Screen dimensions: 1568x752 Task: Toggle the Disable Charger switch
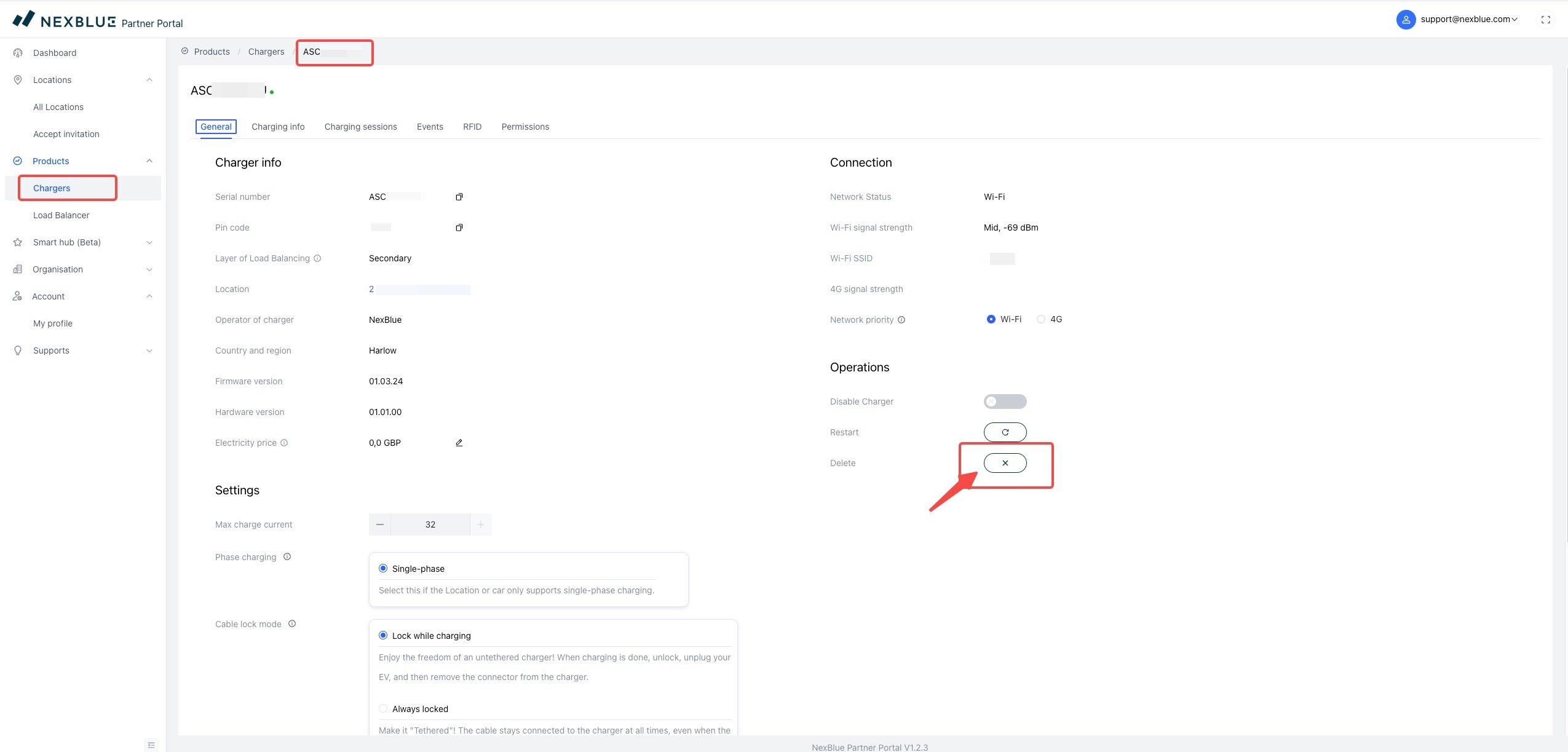point(1005,402)
